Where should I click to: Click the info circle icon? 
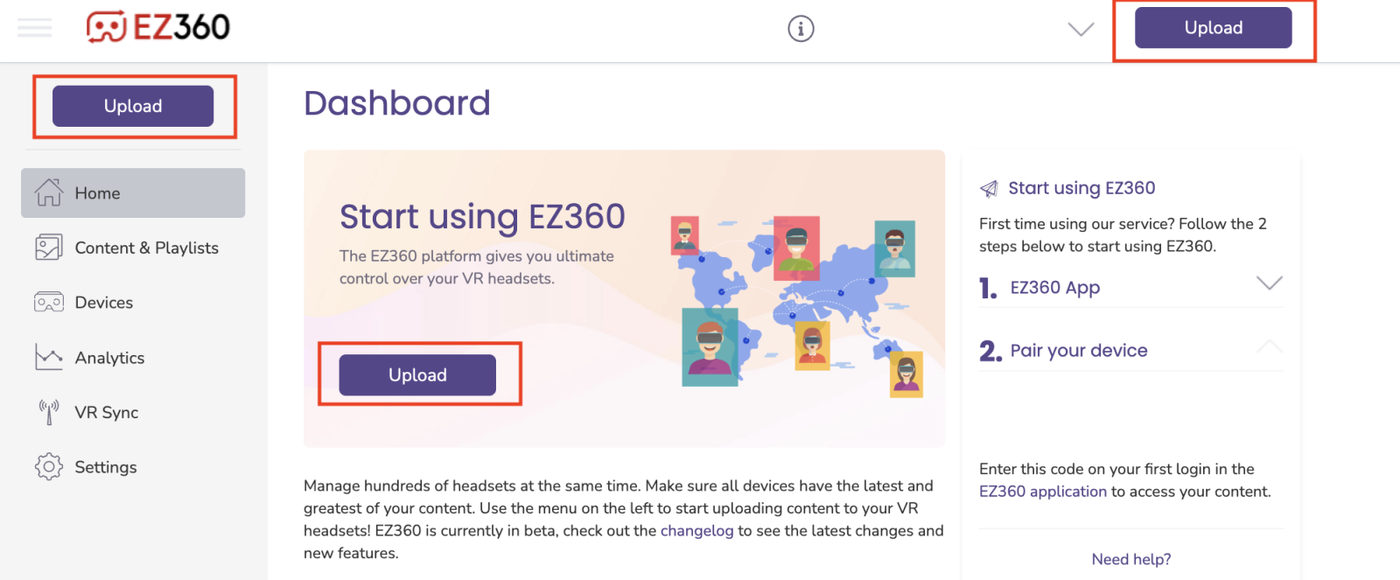click(801, 29)
